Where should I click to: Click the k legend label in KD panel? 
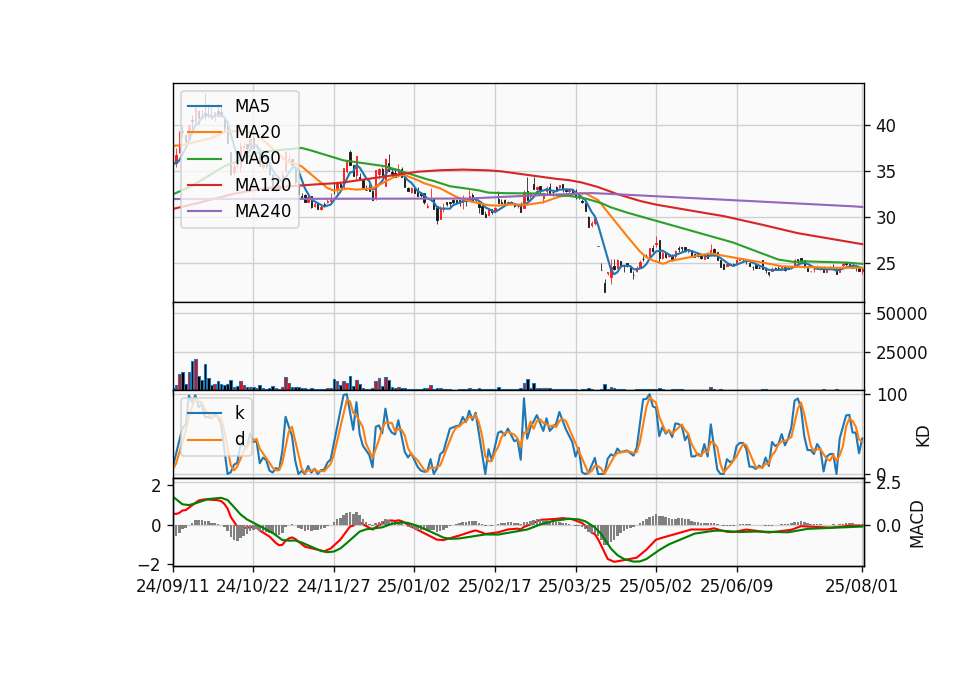tap(240, 413)
